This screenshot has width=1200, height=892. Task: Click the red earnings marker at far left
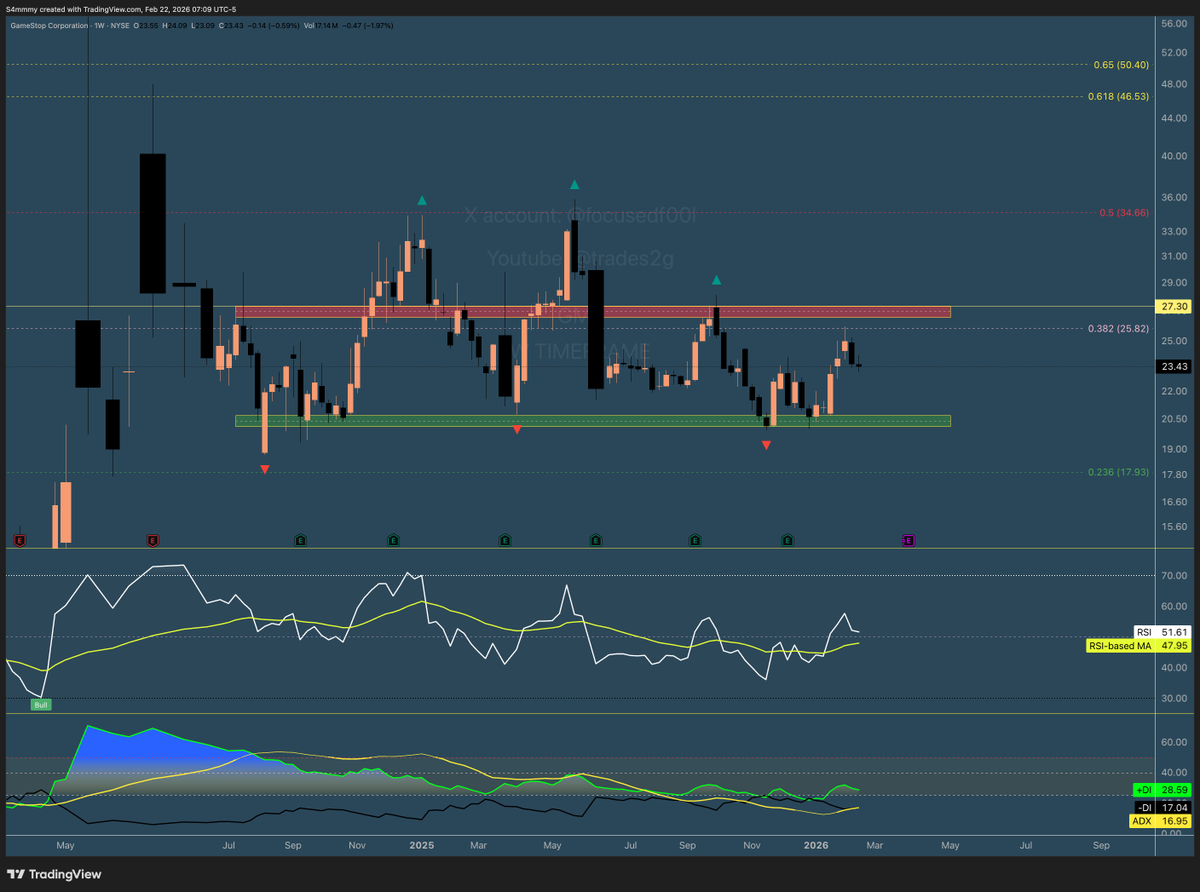point(19,540)
